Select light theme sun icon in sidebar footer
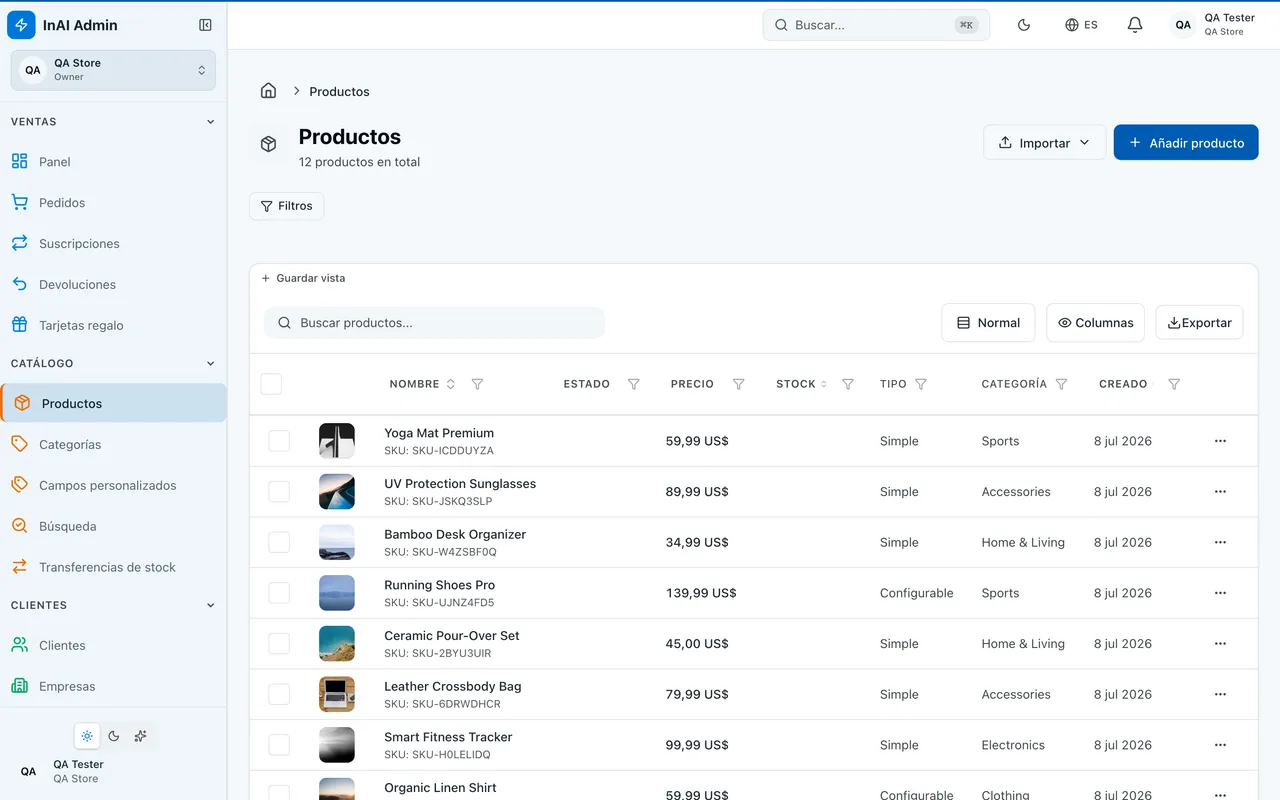The width and height of the screenshot is (1280, 800). (x=87, y=736)
